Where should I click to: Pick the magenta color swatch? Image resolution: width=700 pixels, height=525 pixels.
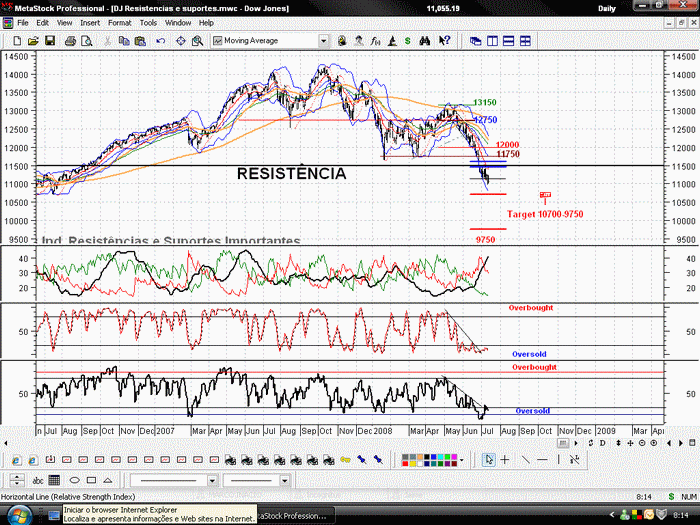point(454,457)
